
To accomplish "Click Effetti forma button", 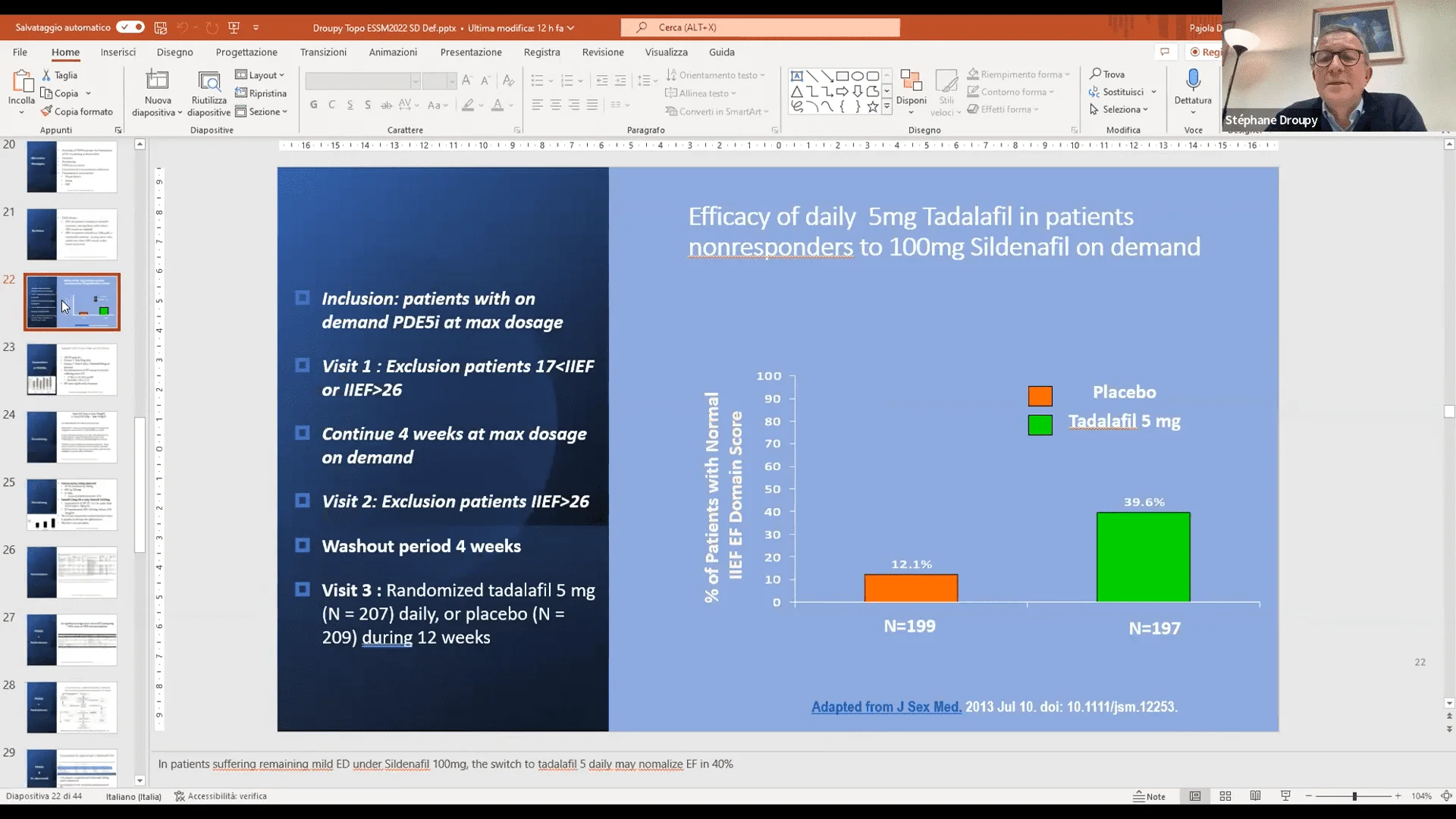I will pyautogui.click(x=1003, y=109).
